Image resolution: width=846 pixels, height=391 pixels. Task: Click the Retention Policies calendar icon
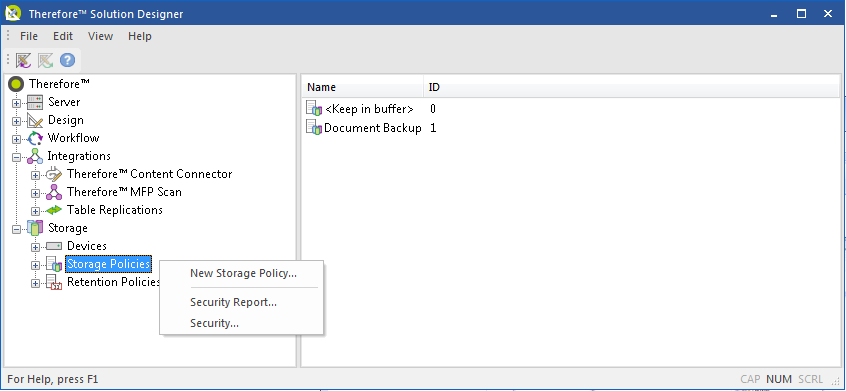pyautogui.click(x=54, y=282)
